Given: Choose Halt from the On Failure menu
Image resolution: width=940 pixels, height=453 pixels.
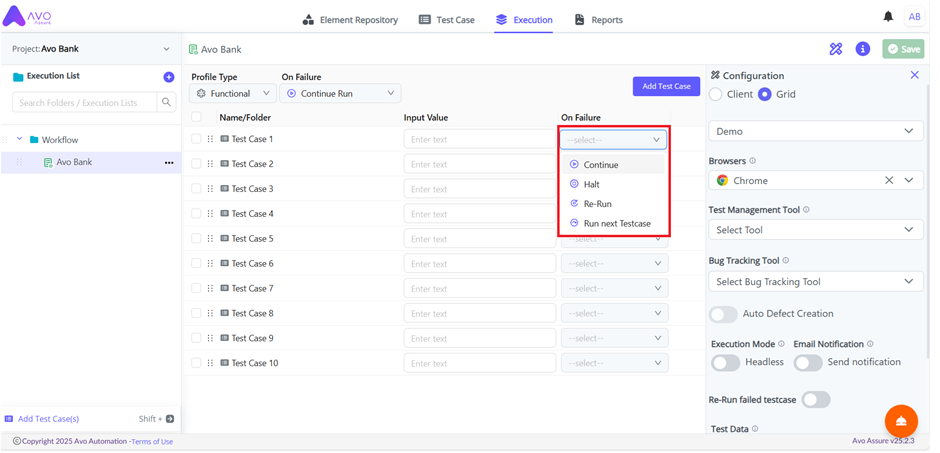Looking at the screenshot, I should point(591,184).
